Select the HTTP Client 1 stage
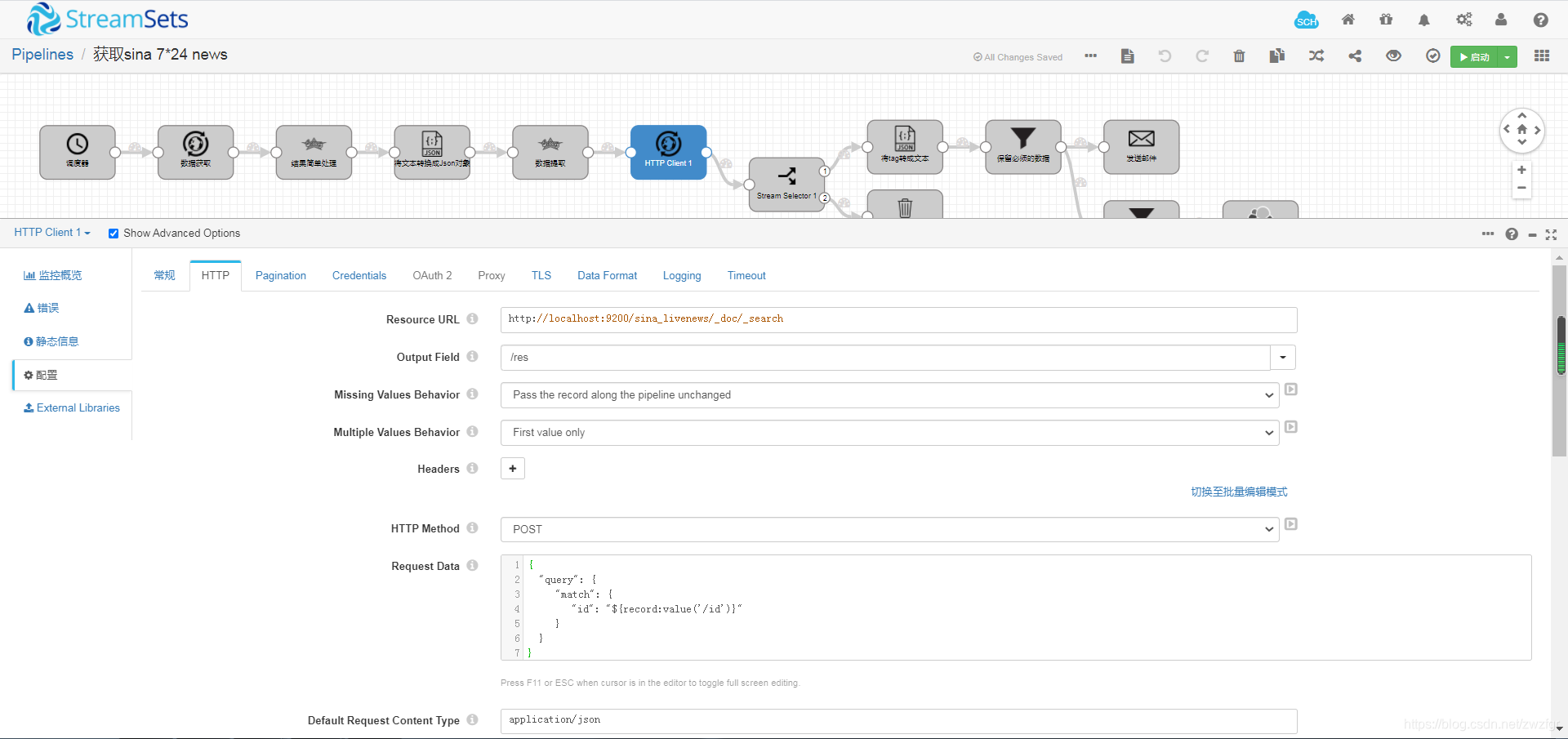 pyautogui.click(x=668, y=152)
